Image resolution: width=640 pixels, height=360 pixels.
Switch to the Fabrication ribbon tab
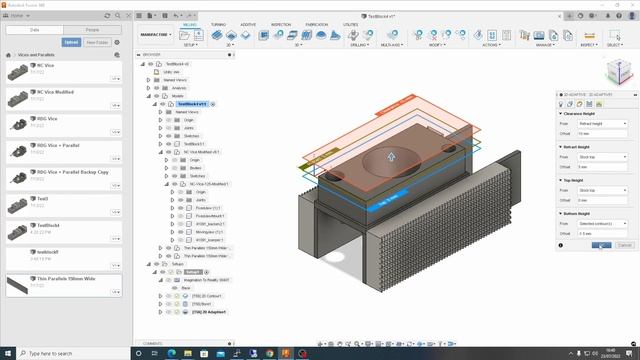317,25
